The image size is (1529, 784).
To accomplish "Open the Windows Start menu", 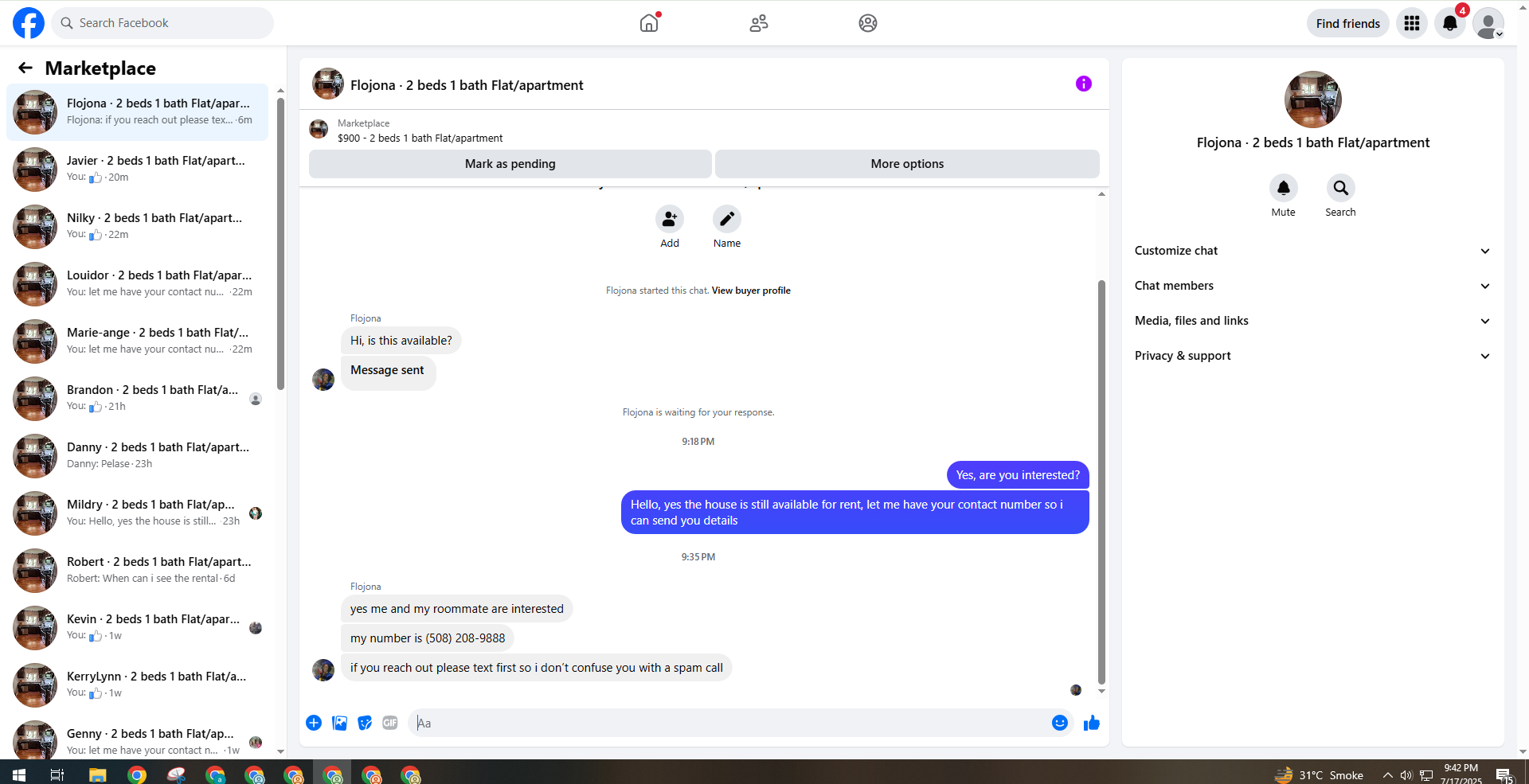I will pos(19,774).
